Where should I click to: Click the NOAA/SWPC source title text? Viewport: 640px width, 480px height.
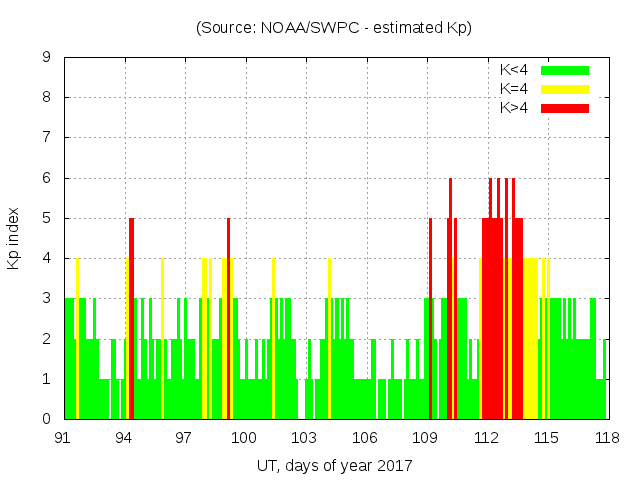(334, 28)
